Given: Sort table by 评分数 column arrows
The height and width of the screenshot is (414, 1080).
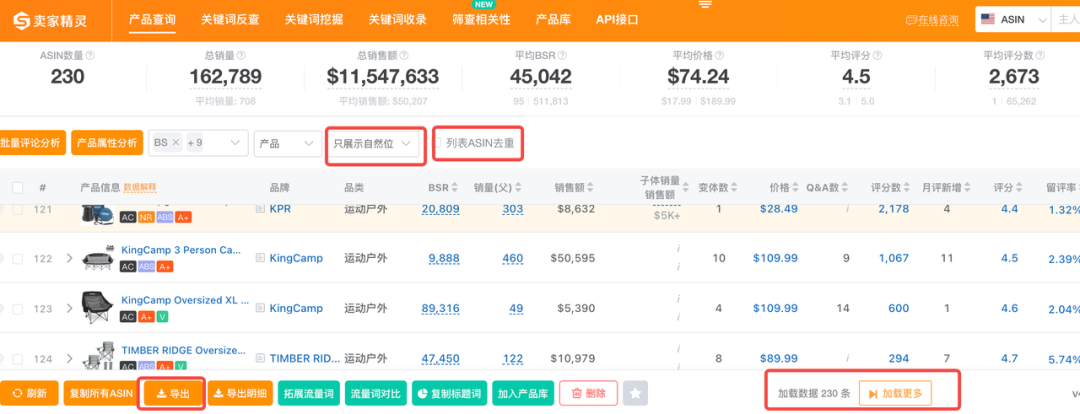Looking at the screenshot, I should tap(908, 187).
